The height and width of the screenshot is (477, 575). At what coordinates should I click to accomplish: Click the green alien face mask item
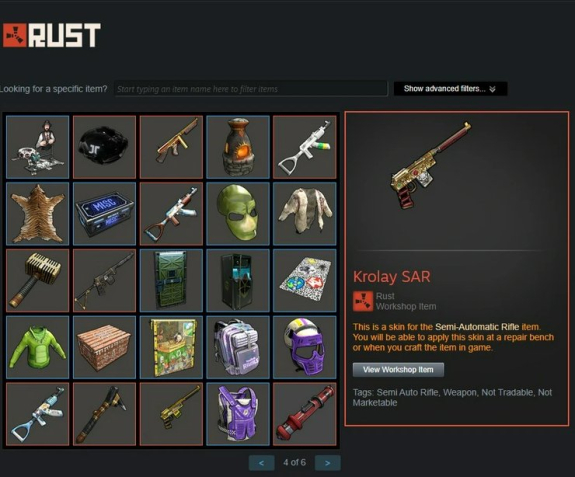238,214
